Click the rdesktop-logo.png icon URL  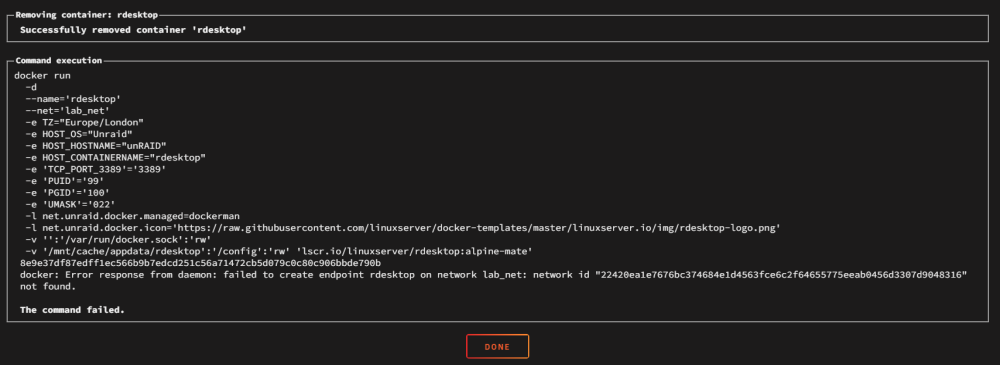[x=480, y=228]
